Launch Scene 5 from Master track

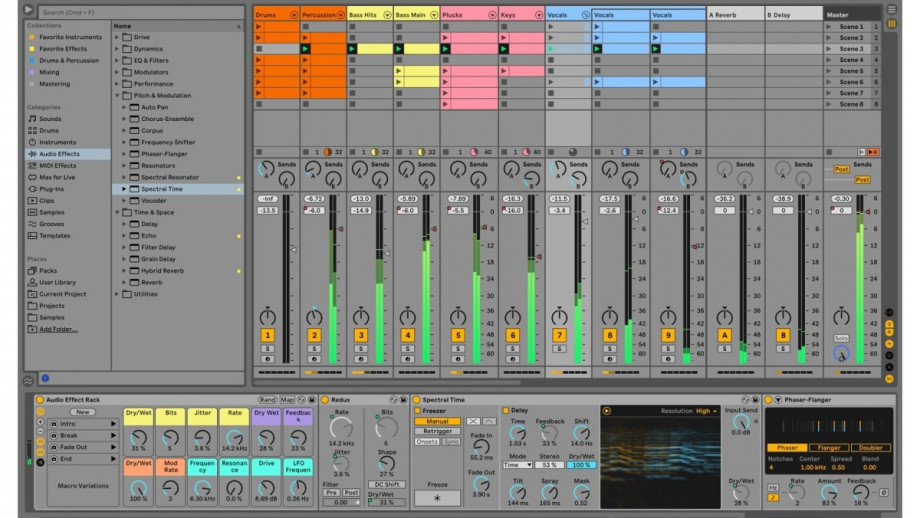point(828,71)
